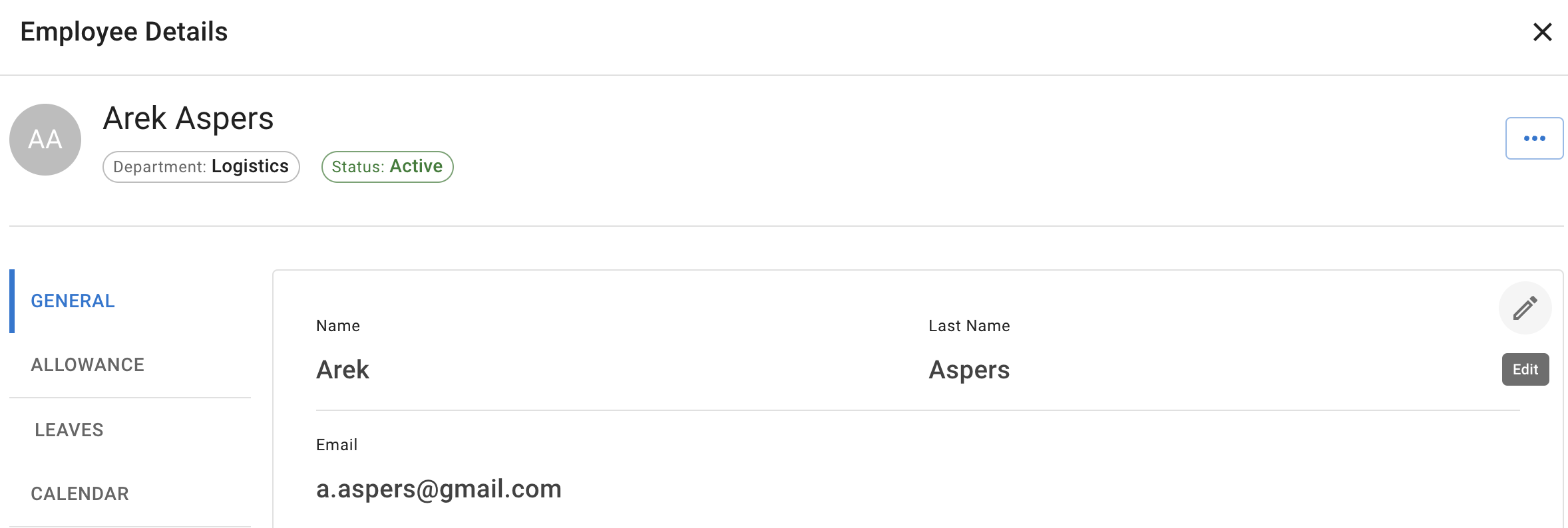Click the Arek Aspers header name
Image resolution: width=1568 pixels, height=528 pixels.
(x=188, y=119)
